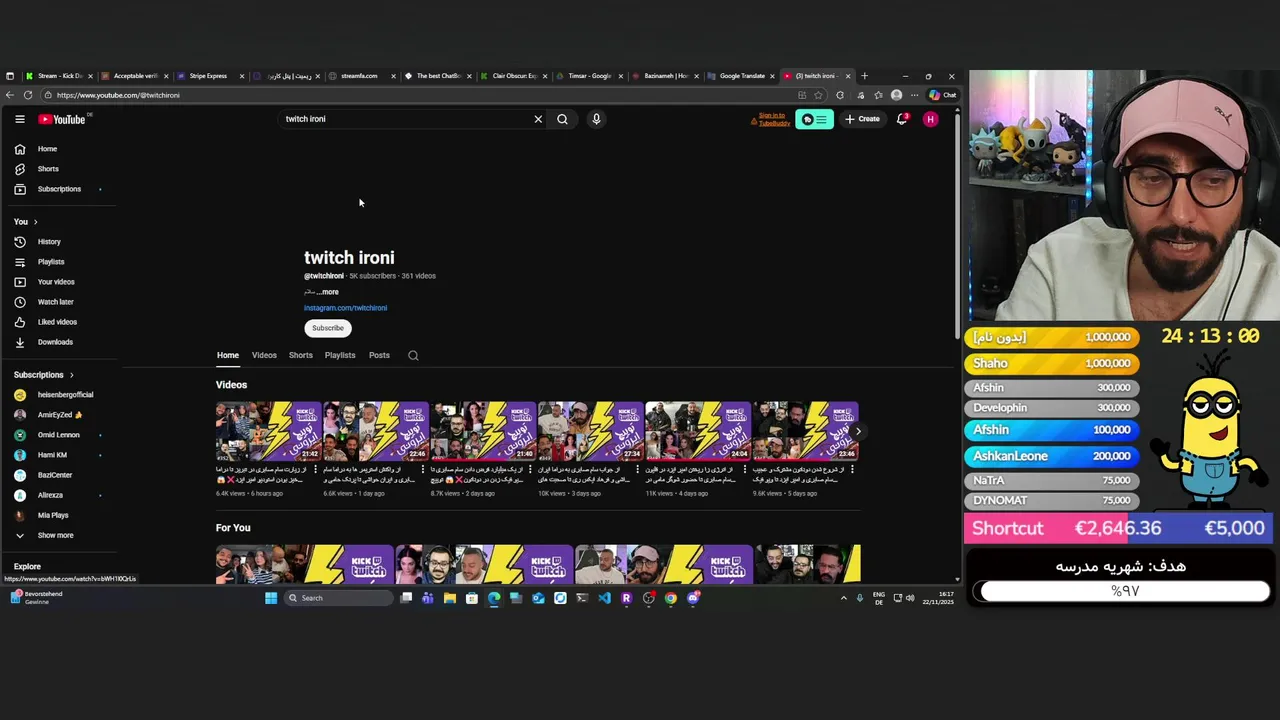Expand the Subscriptions section header chevron

pyautogui.click(x=71, y=375)
